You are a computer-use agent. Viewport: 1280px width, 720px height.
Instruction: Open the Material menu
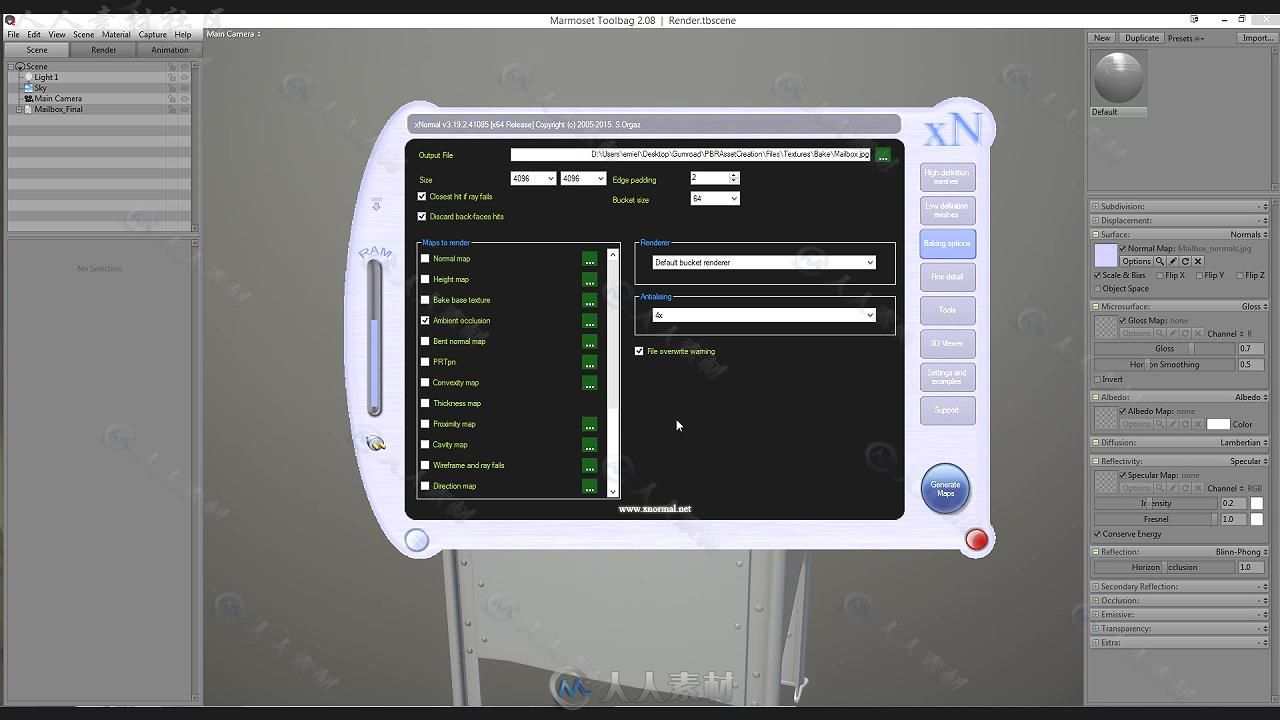click(x=116, y=34)
